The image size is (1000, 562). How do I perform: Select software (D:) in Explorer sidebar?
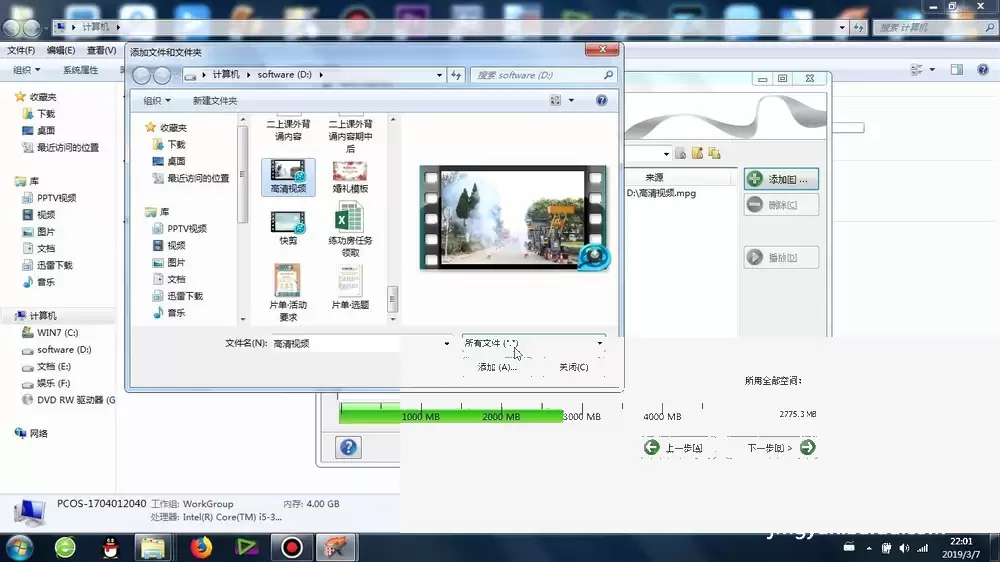(57, 350)
